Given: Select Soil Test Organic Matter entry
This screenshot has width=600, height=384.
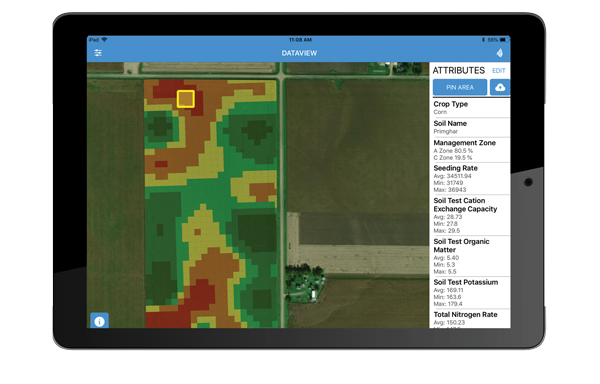Looking at the screenshot, I should [471, 256].
